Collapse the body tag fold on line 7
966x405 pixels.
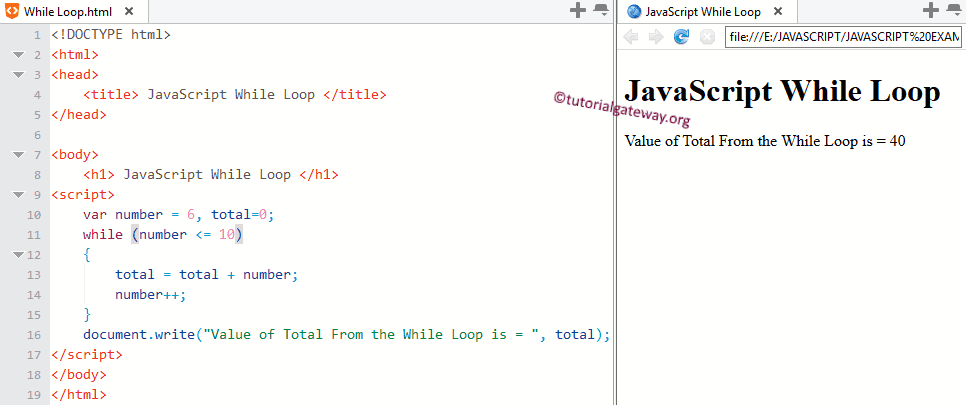(x=18, y=155)
